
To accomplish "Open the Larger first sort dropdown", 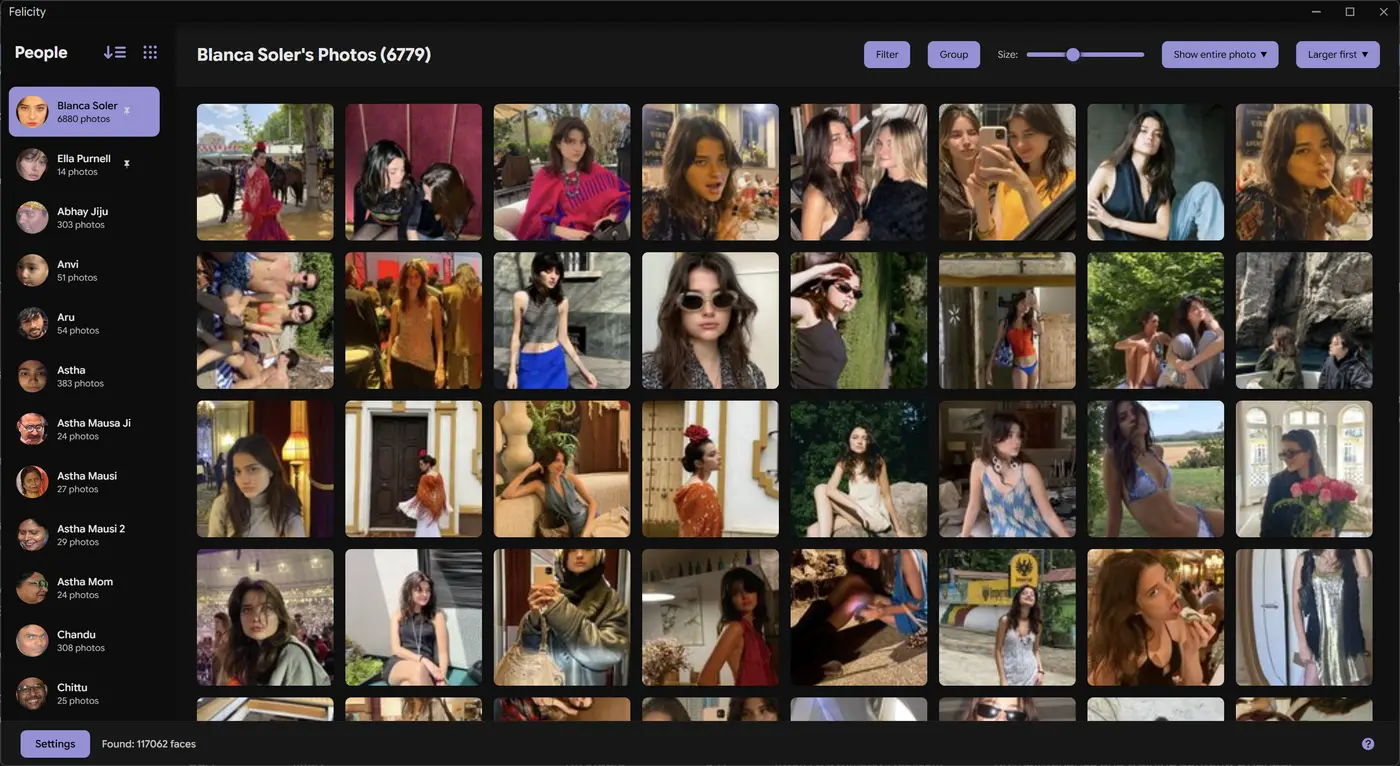I will pyautogui.click(x=1338, y=54).
